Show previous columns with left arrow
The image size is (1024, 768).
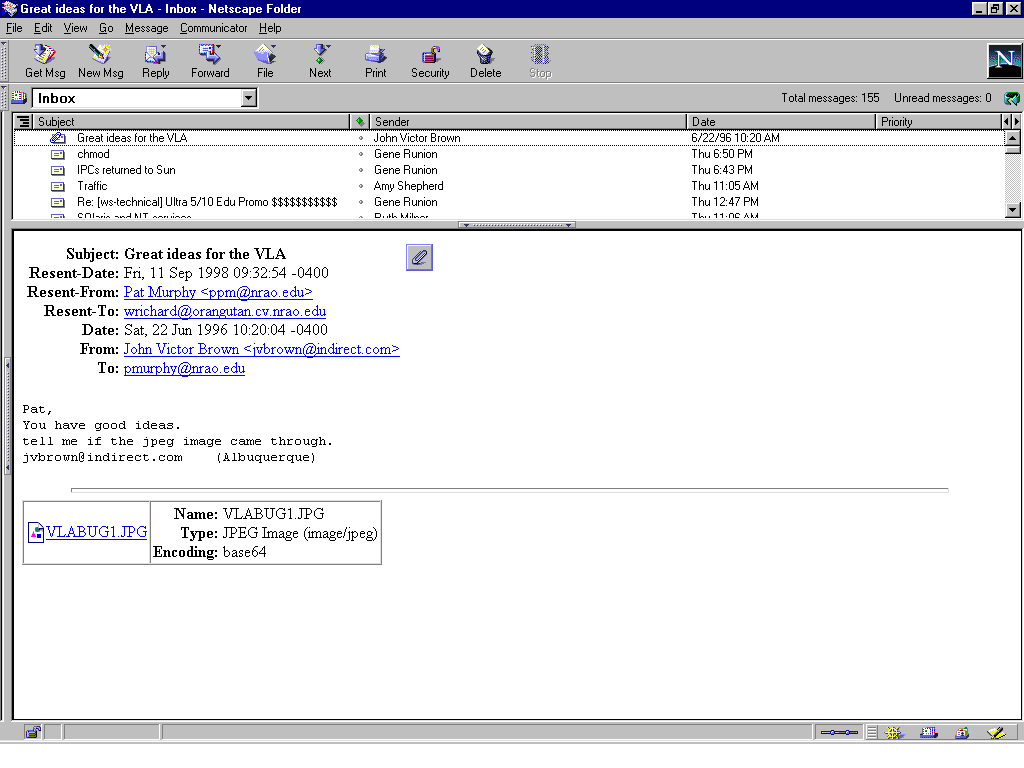(1006, 121)
